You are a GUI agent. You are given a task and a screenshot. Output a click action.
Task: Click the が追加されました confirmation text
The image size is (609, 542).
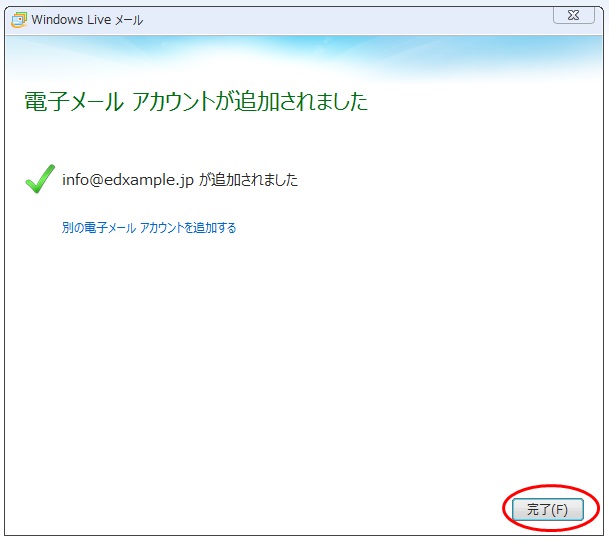click(248, 180)
